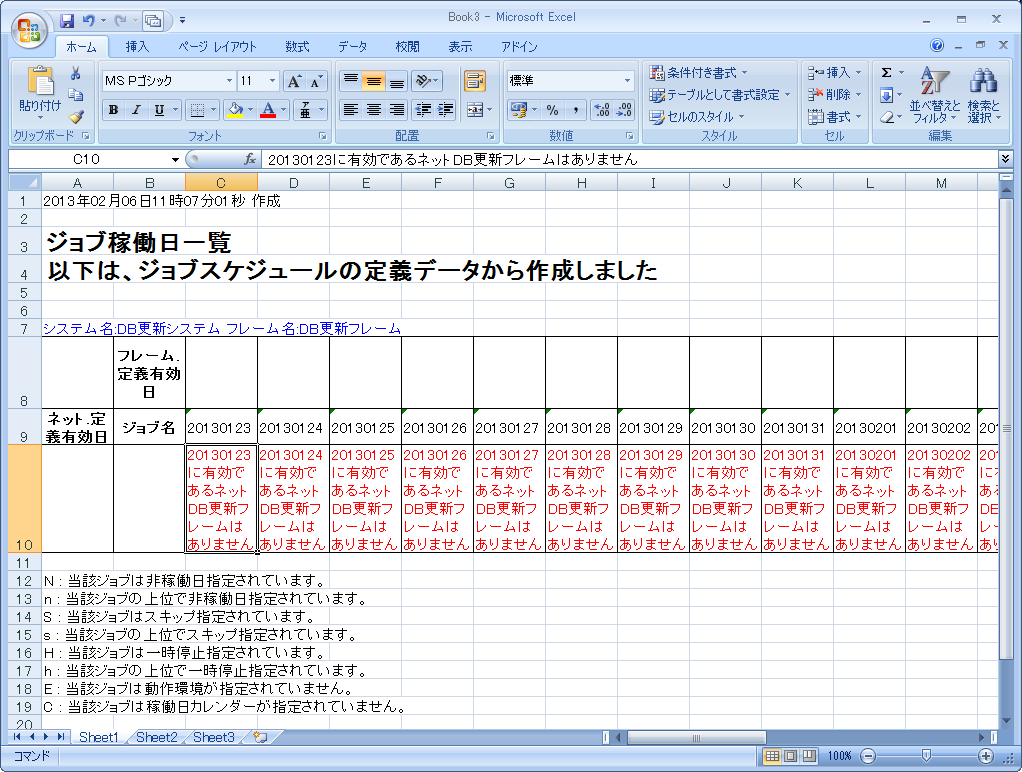Toggle top vertical alignment
This screenshot has width=1022, height=772.
tap(351, 81)
